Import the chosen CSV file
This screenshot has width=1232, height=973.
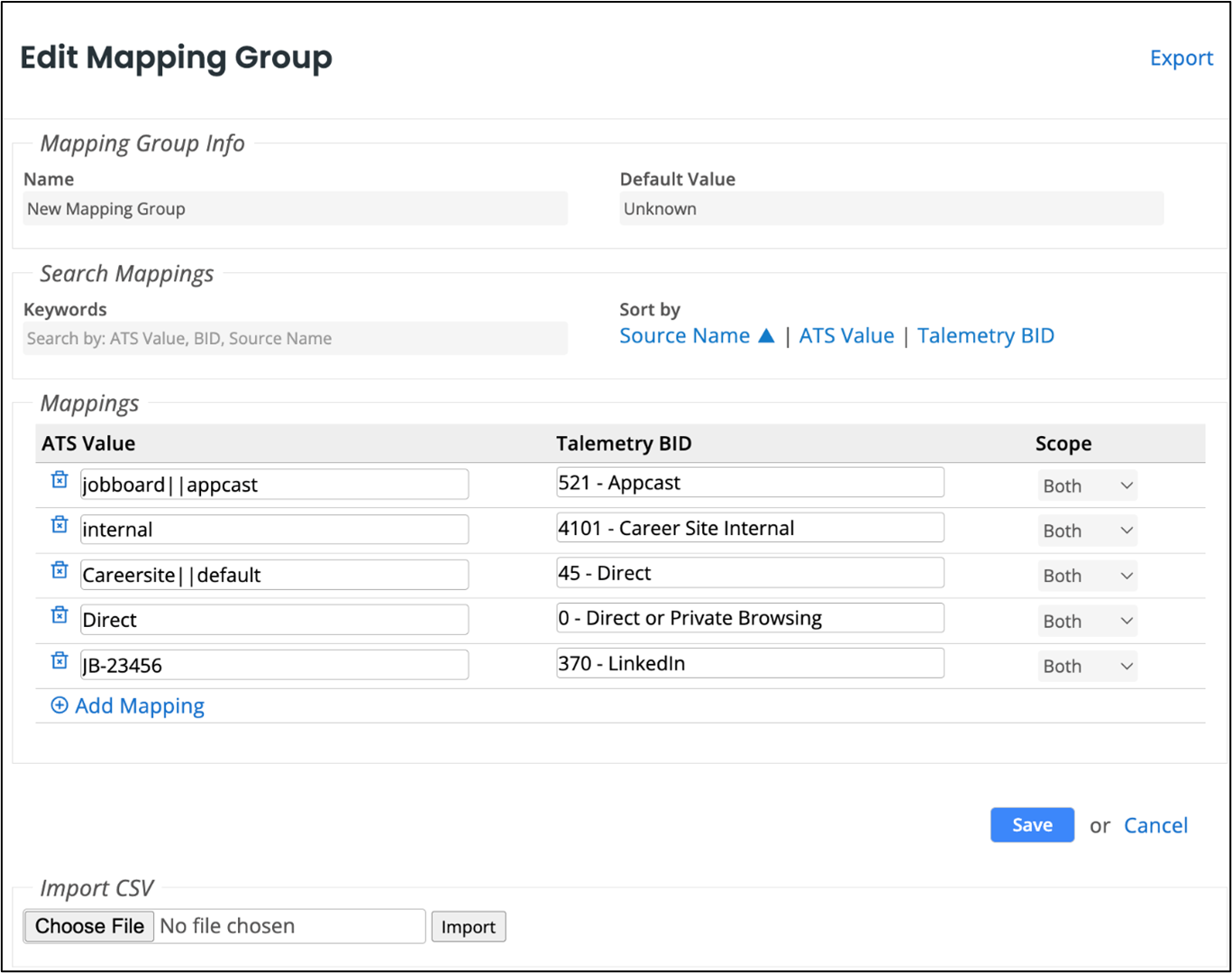pyautogui.click(x=469, y=926)
